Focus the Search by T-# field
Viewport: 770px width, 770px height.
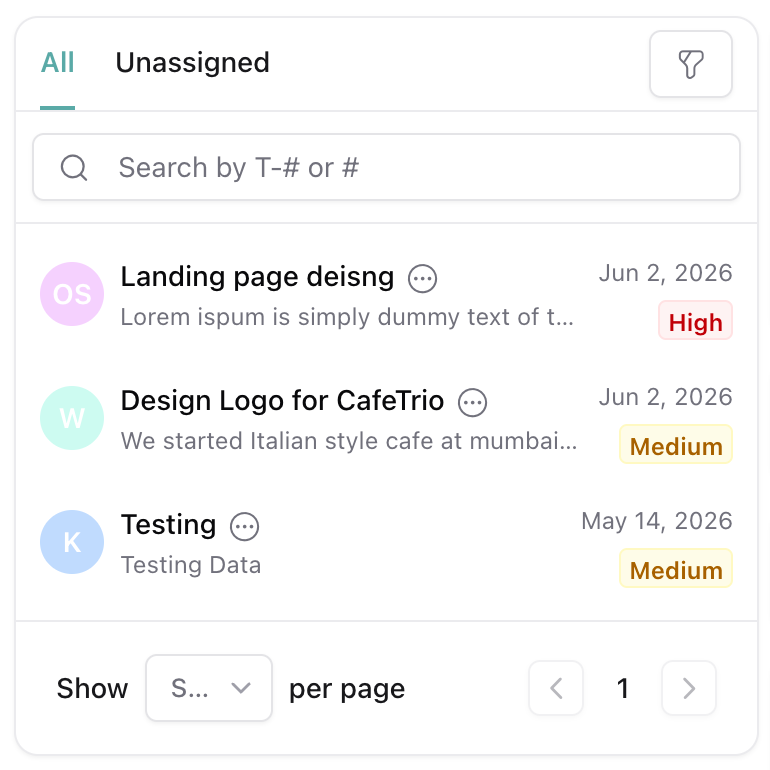(386, 167)
